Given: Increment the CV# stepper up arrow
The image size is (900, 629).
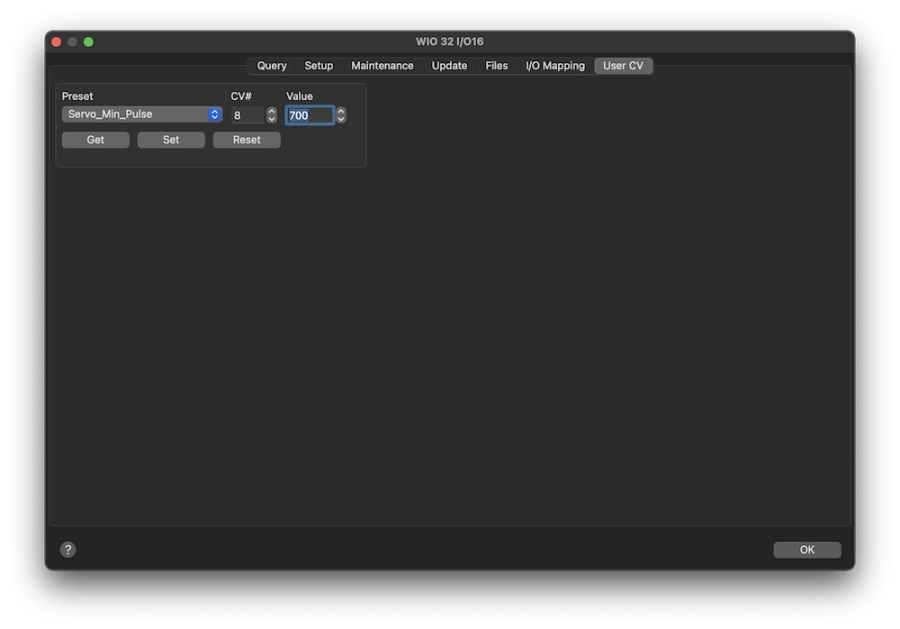Looking at the screenshot, I should click(272, 111).
